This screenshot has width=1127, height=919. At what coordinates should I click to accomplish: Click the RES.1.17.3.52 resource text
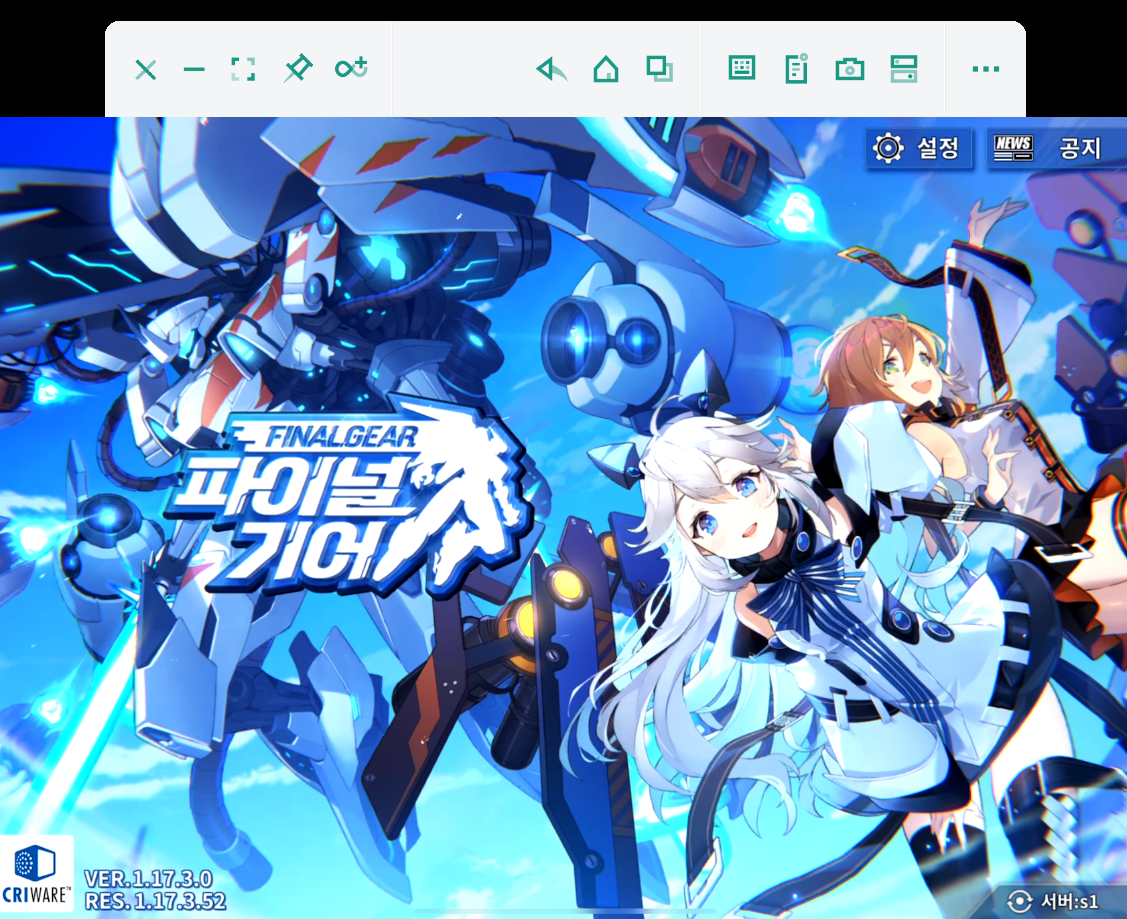click(x=155, y=900)
